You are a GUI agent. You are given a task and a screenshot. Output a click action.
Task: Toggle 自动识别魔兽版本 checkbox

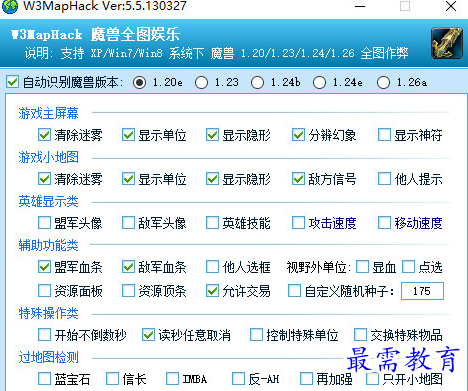click(12, 82)
